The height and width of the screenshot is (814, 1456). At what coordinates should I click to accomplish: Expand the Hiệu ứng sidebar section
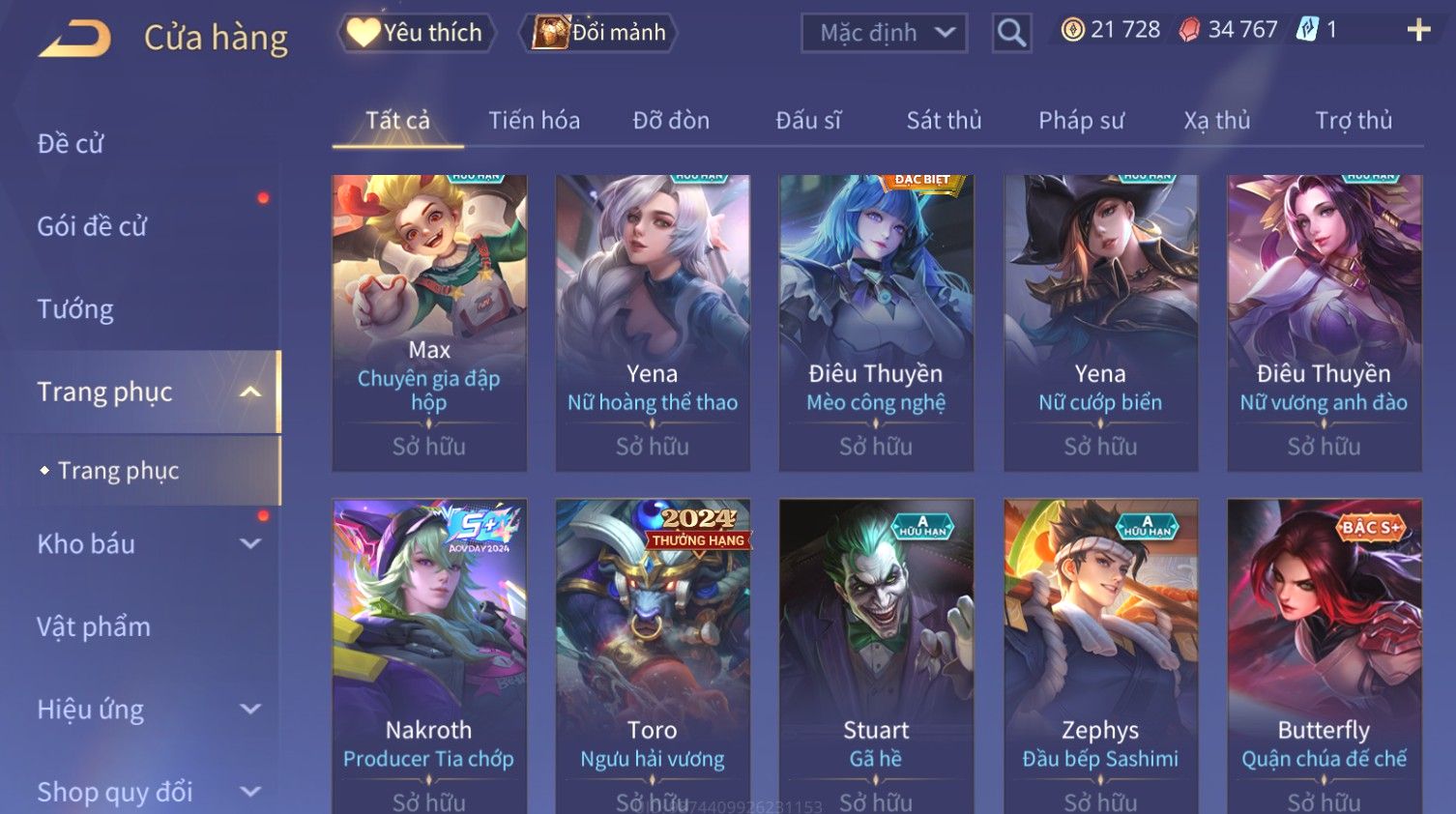click(x=250, y=709)
